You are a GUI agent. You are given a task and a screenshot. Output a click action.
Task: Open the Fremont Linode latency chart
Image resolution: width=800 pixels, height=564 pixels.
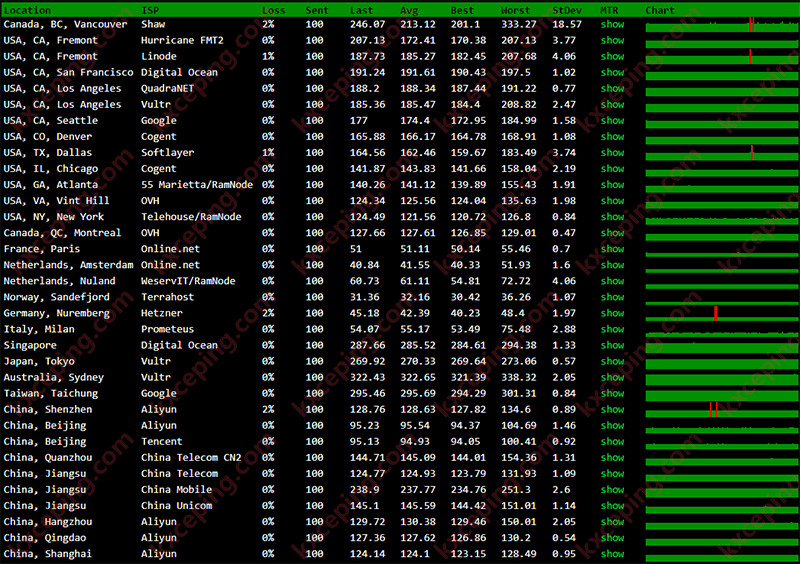tap(721, 57)
